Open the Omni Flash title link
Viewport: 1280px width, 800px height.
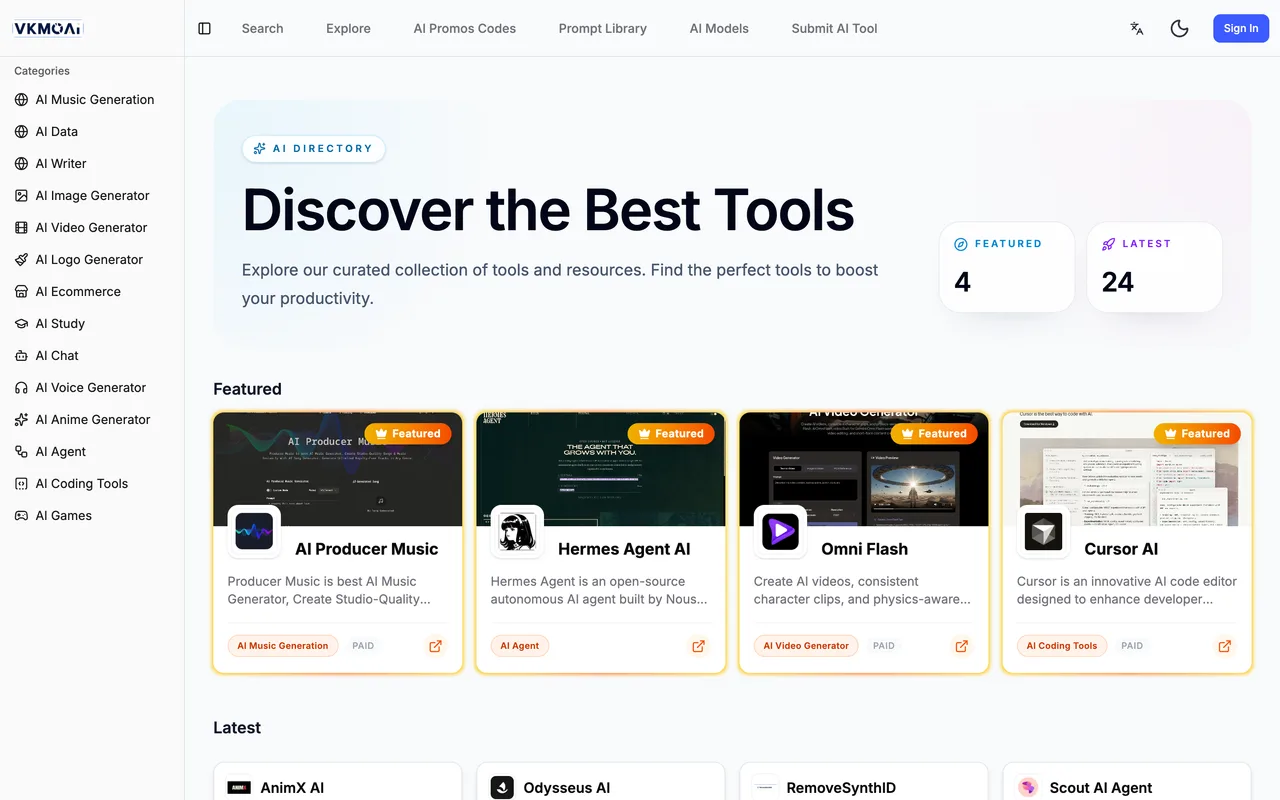865,549
